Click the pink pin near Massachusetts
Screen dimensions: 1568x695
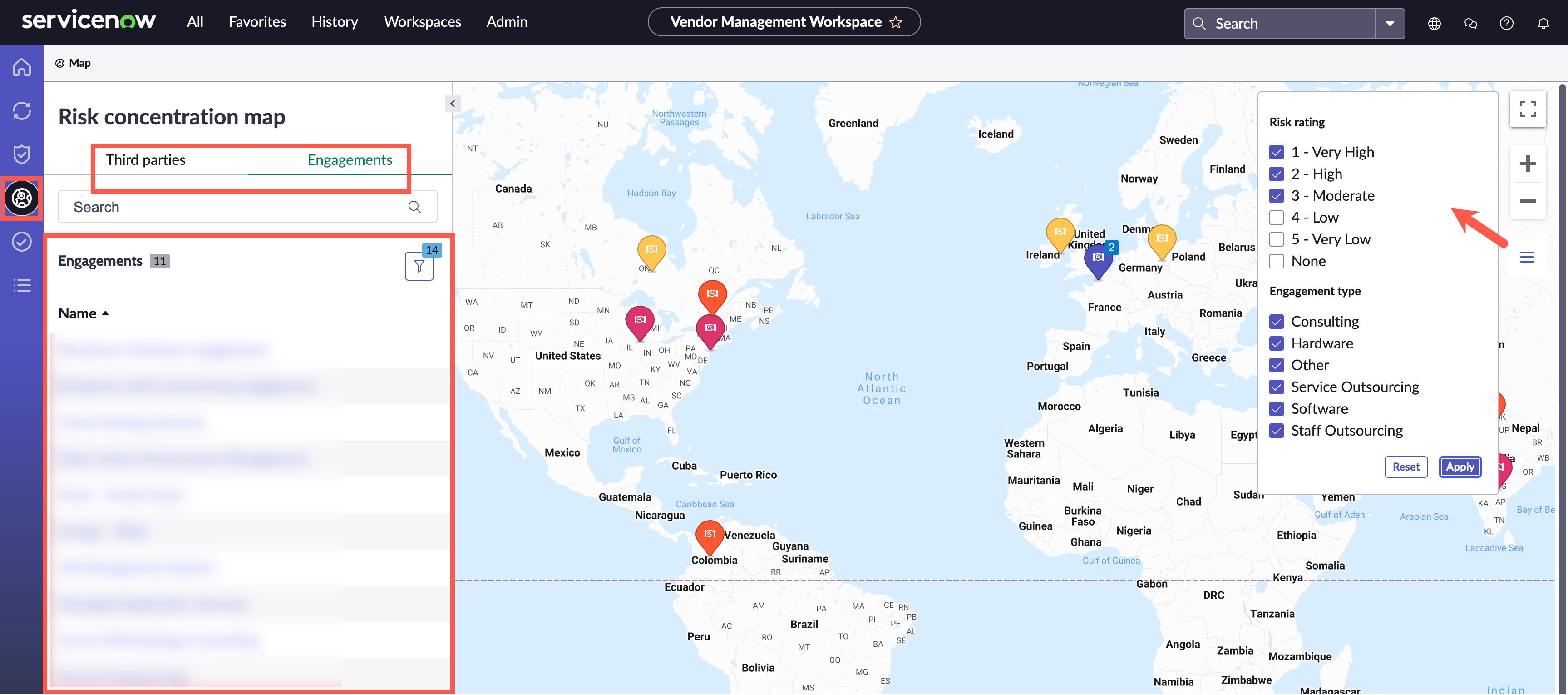click(x=710, y=331)
